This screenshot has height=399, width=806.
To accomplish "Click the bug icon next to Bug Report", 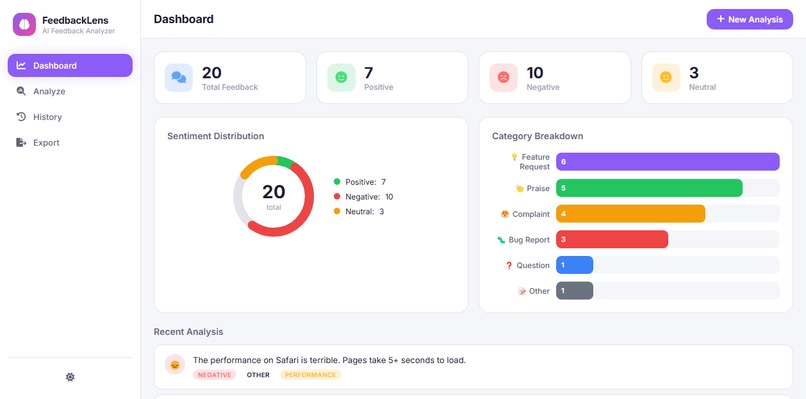I will [x=501, y=240].
